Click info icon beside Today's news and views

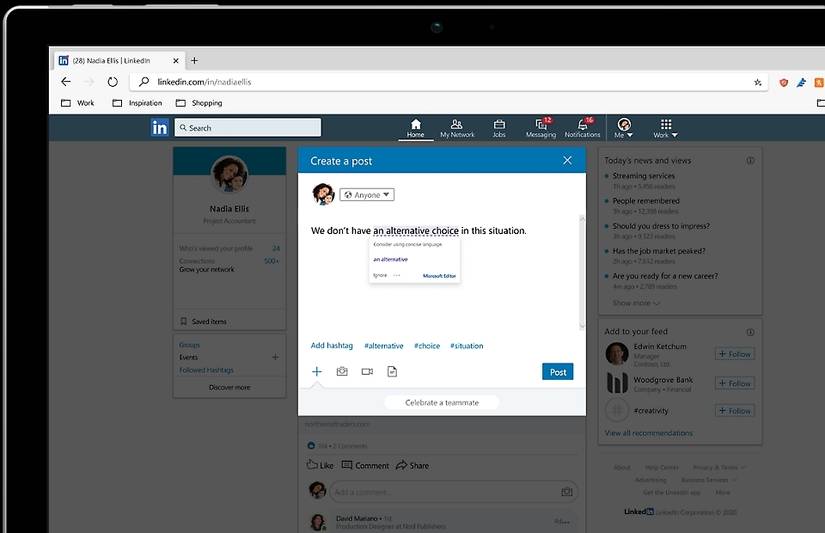tap(750, 160)
